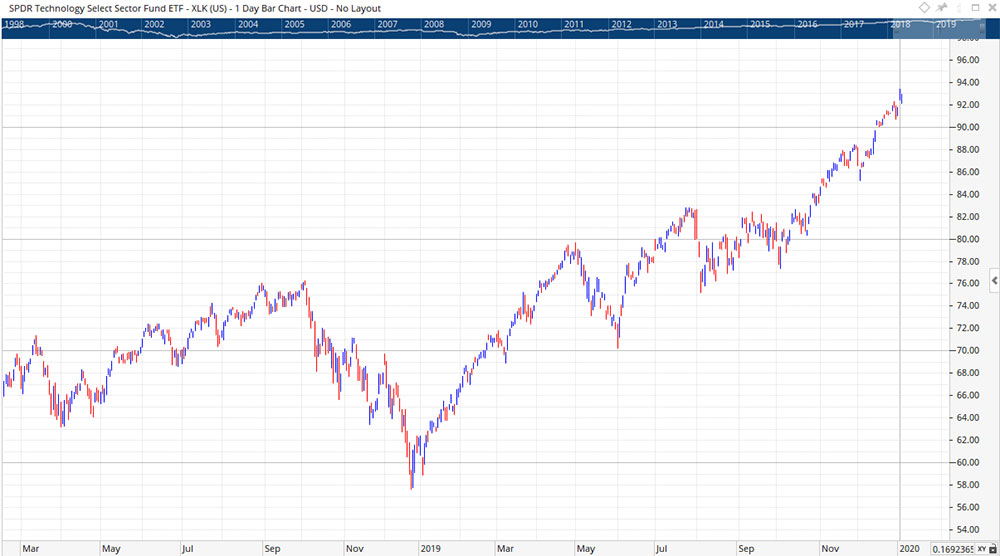1000x556 pixels.
Task: Click the diamond link icon in title bar
Action: tap(925, 8)
